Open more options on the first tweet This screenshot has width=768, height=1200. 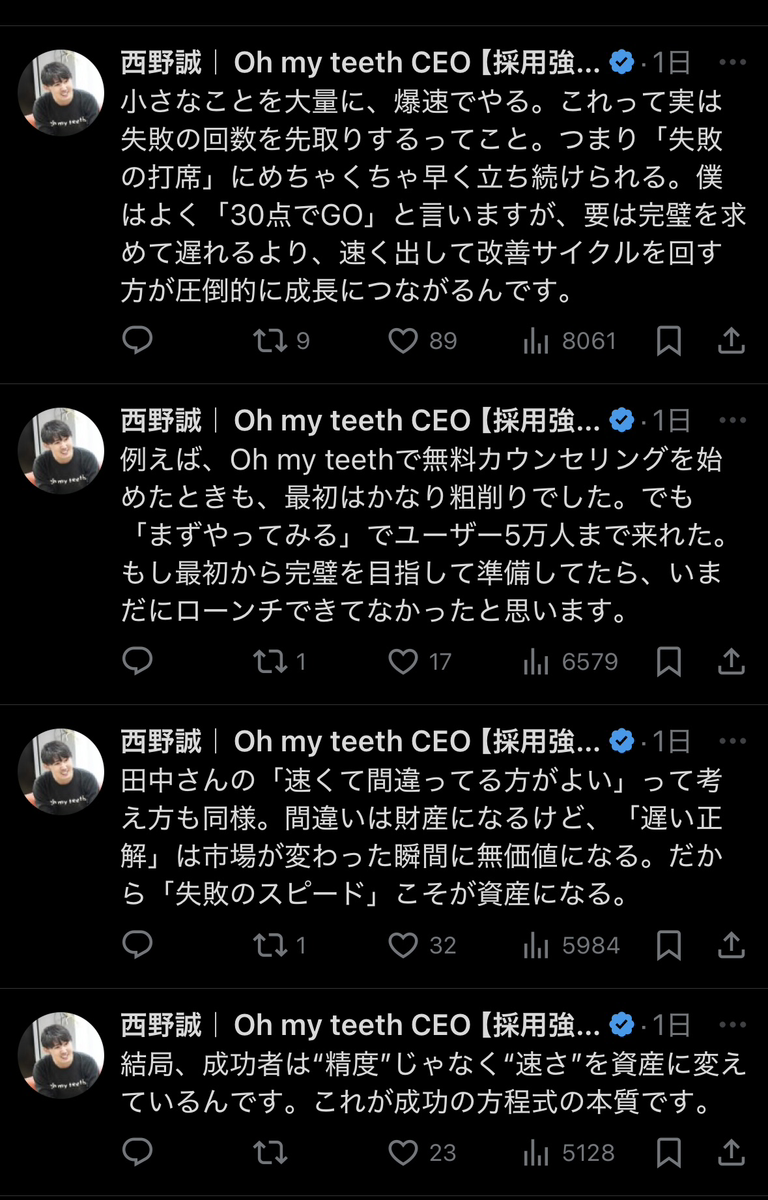coord(731,63)
